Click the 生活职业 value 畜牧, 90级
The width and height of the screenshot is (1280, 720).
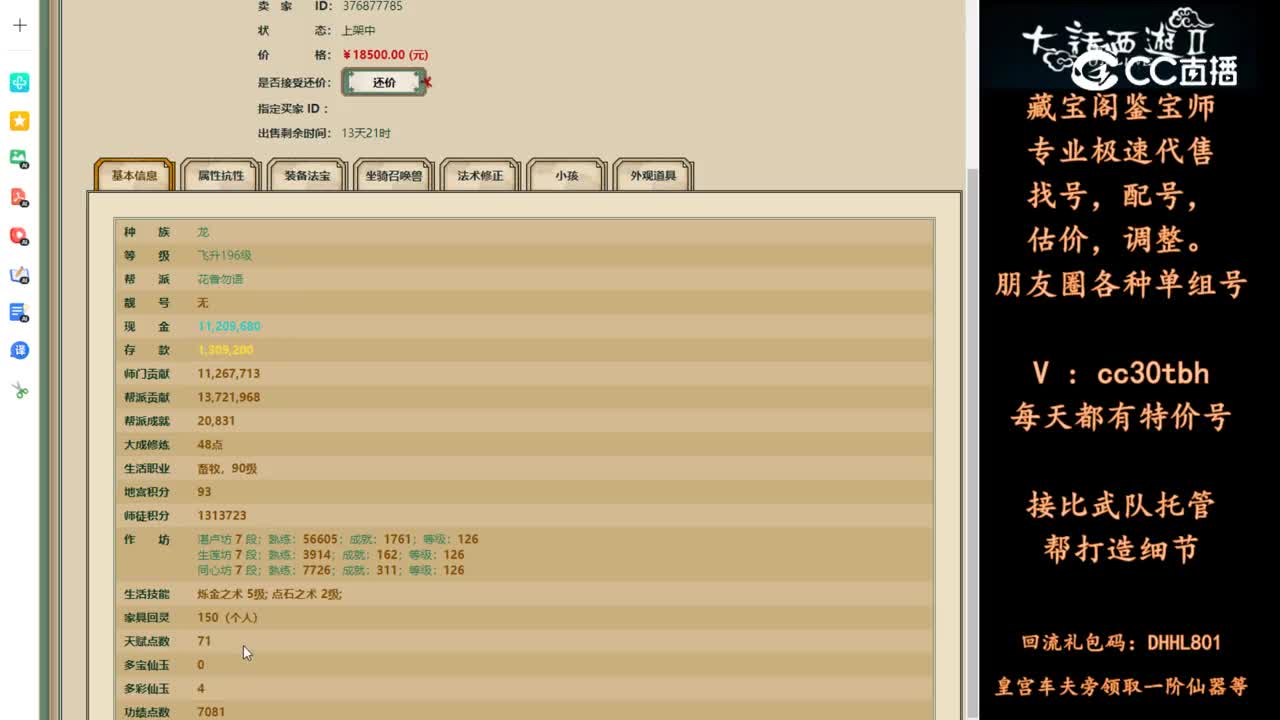click(x=227, y=468)
